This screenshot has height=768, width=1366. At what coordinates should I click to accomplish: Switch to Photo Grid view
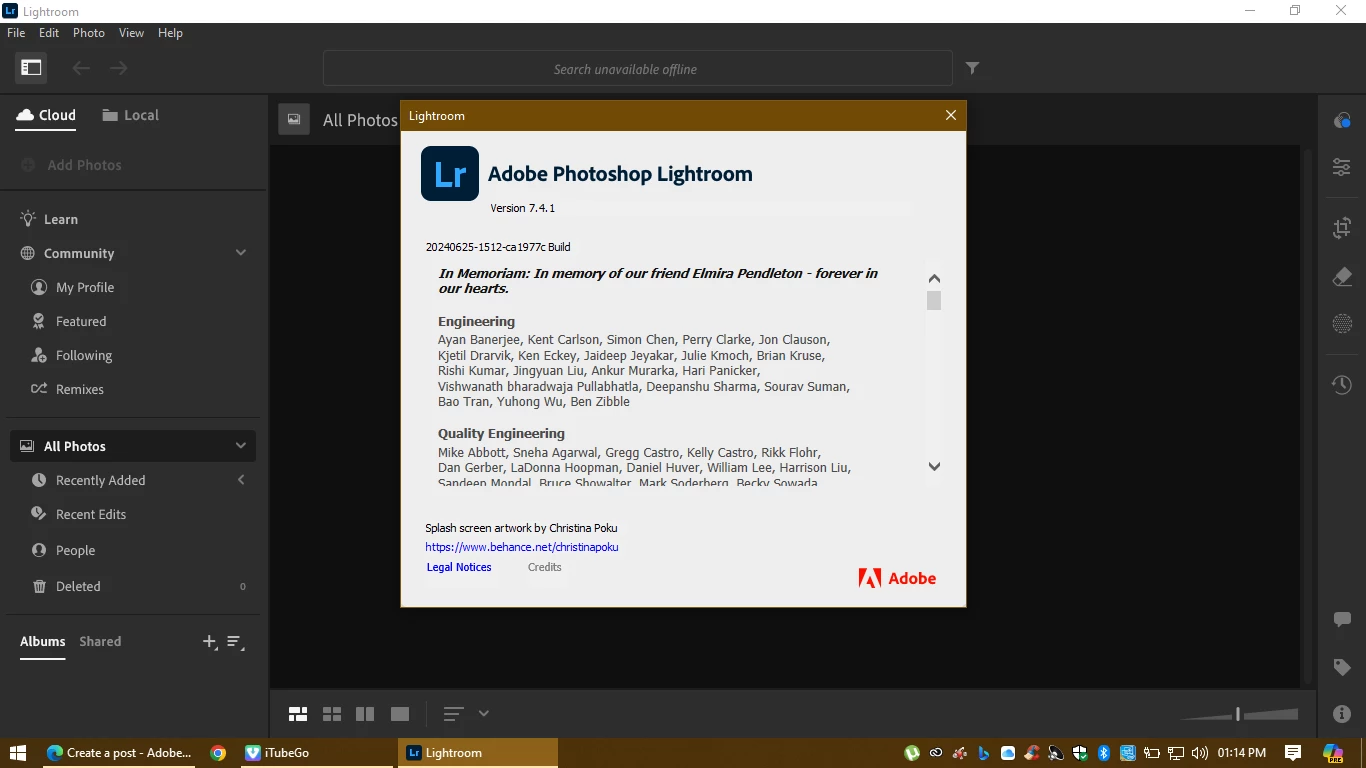298,714
